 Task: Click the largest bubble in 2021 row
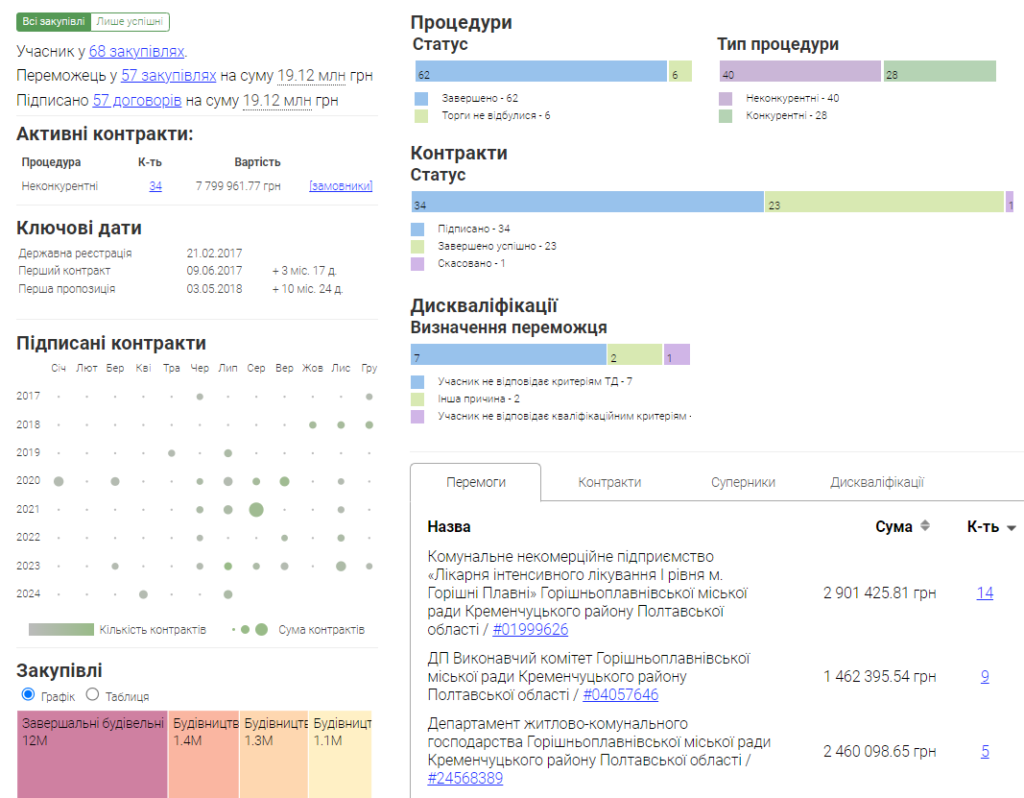(x=256, y=509)
